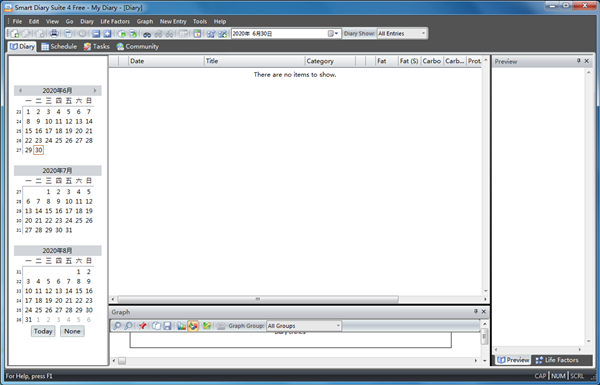Click the first magnifier zoom icon in Graph toolbar
This screenshot has width=600, height=385.
(117, 326)
